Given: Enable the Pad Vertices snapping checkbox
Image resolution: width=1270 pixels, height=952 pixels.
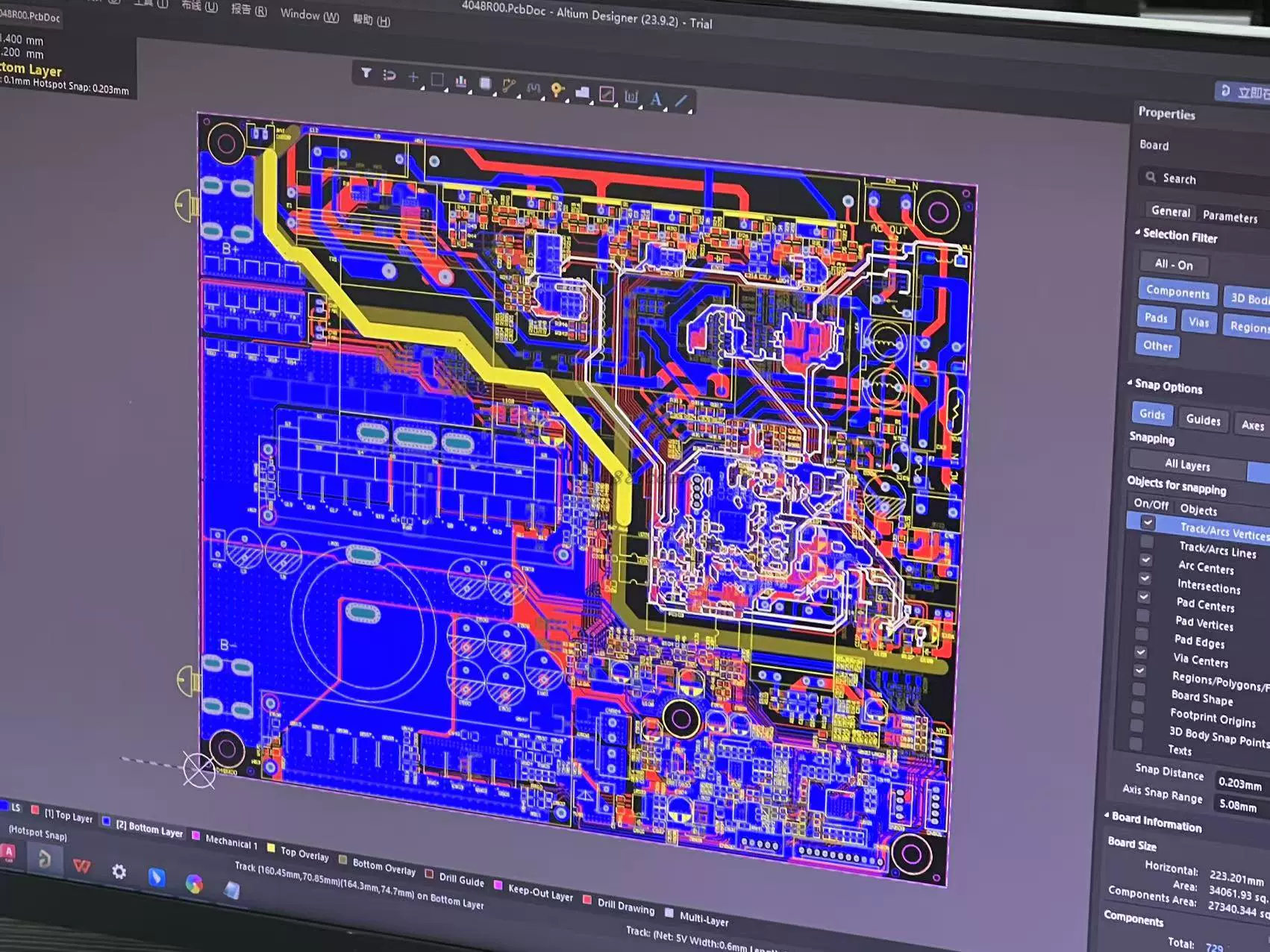Looking at the screenshot, I should (x=1142, y=616).
